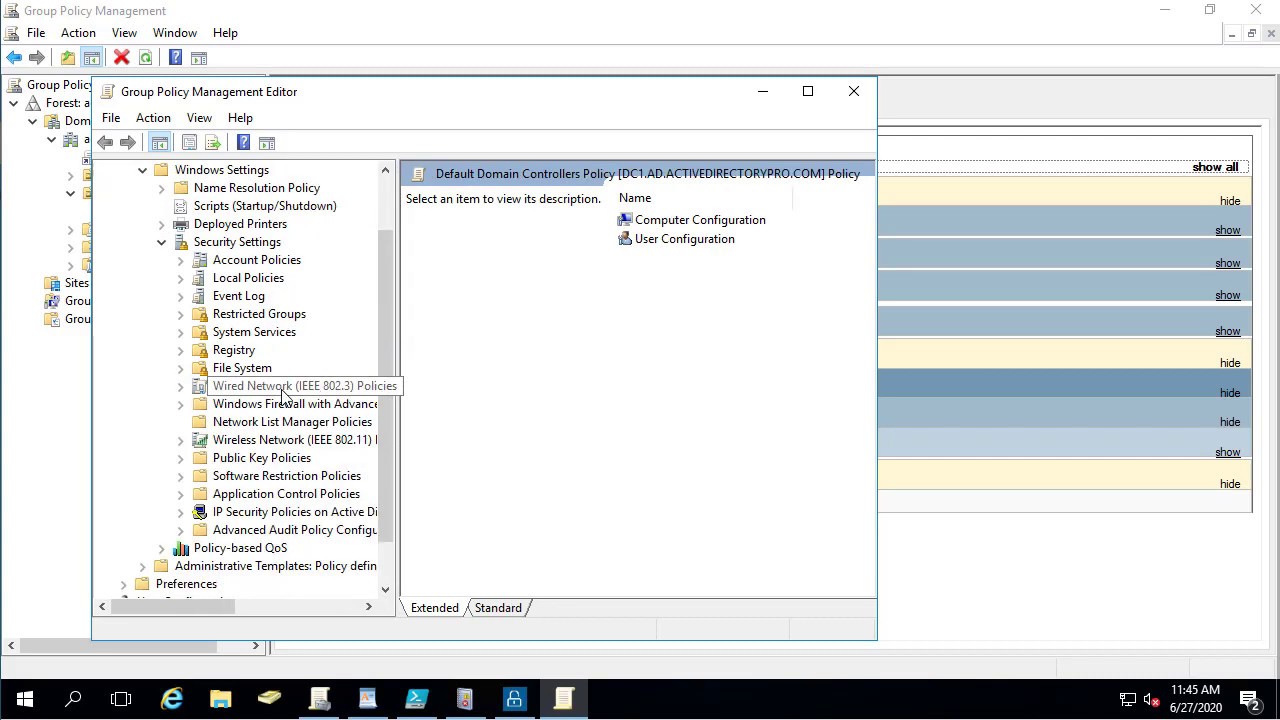Click the green Refresh icon in outer toolbar
Image resolution: width=1280 pixels, height=720 pixels.
(x=145, y=58)
